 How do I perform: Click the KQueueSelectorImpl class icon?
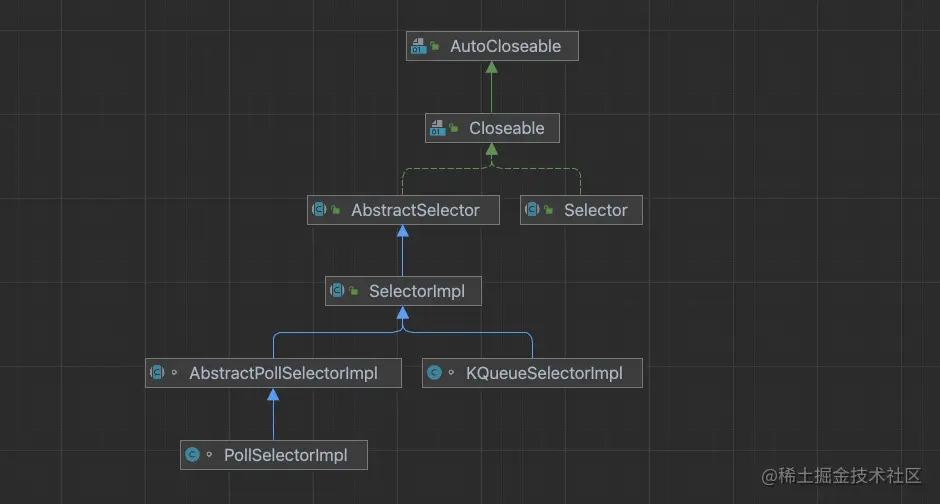click(x=434, y=372)
